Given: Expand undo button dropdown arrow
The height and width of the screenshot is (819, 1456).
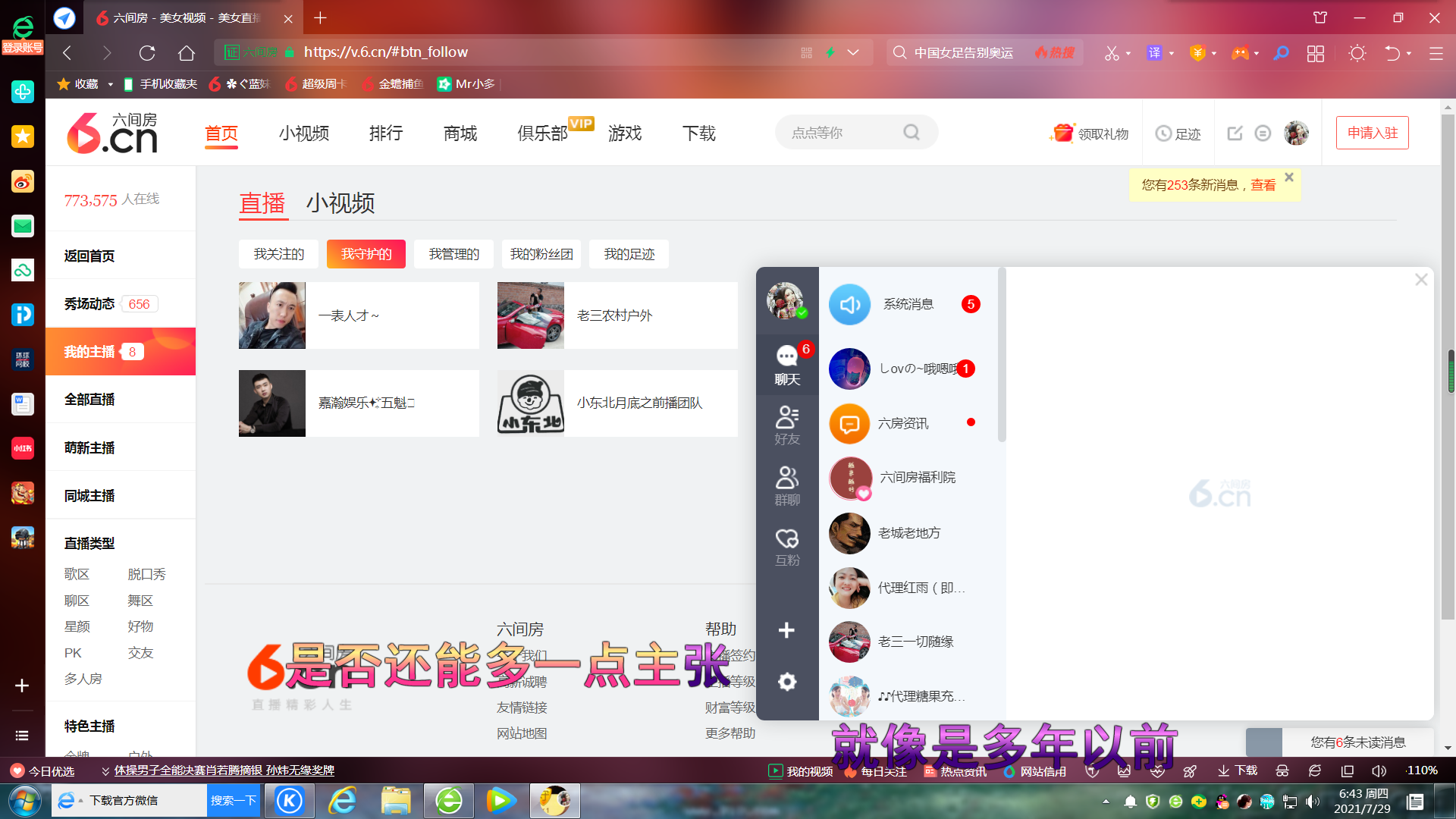Looking at the screenshot, I should point(1409,53).
